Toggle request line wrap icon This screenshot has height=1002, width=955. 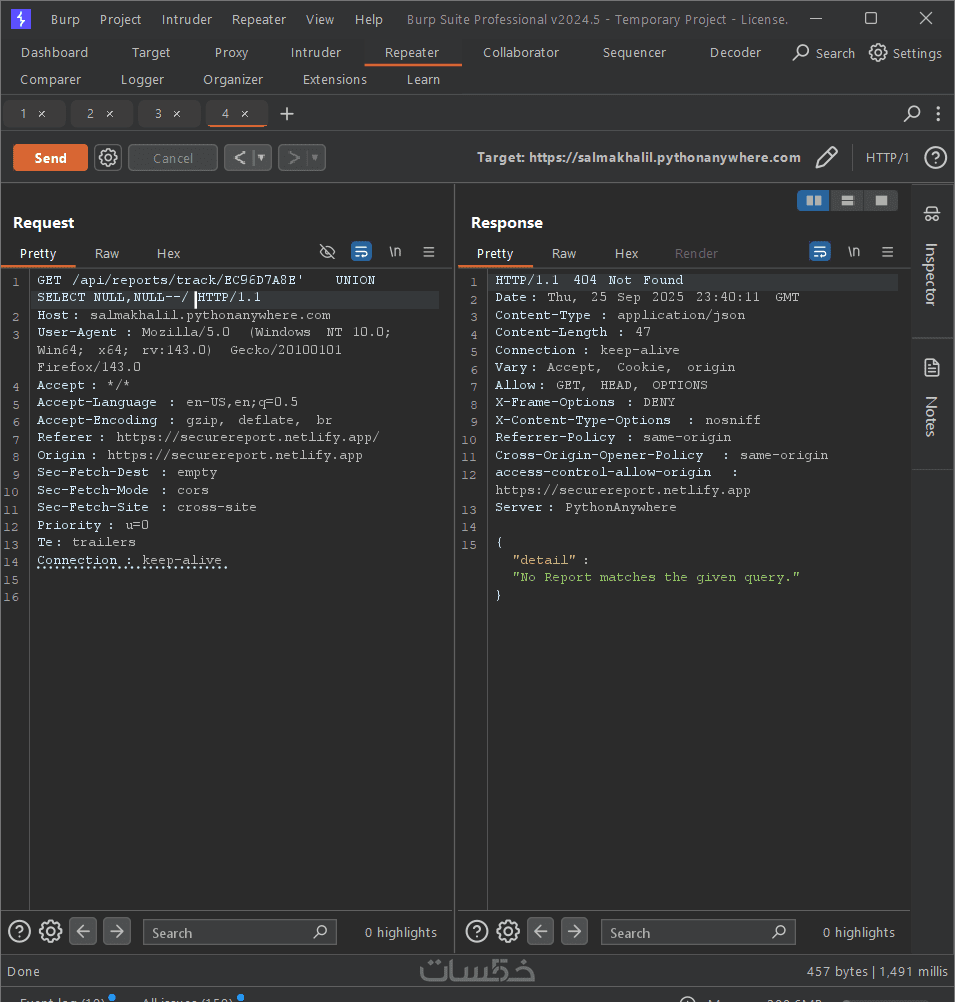(361, 252)
